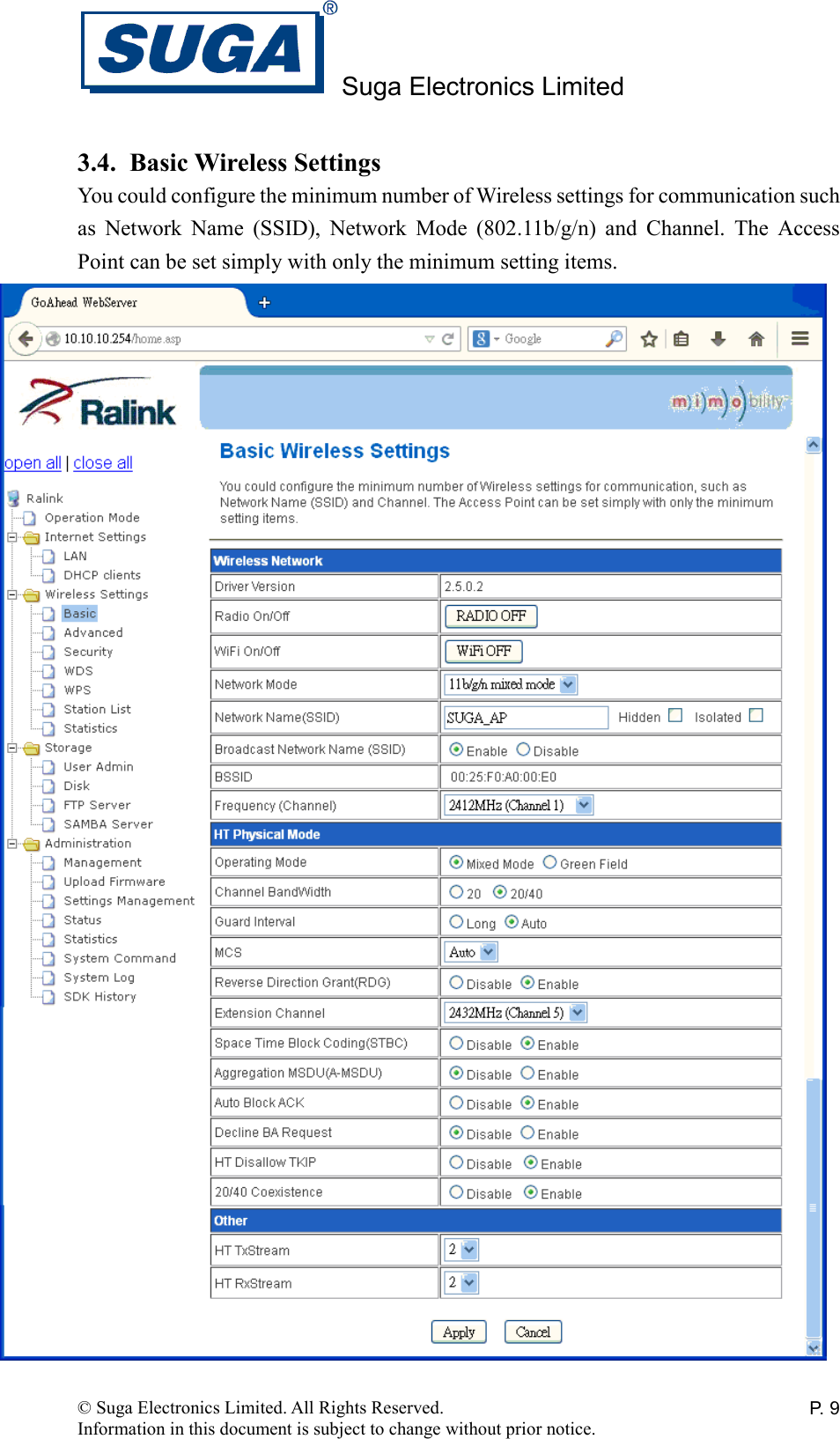Viewport: 840px width, 1439px height.
Task: Click the page scrollbar up arrow
Action: click(x=814, y=445)
